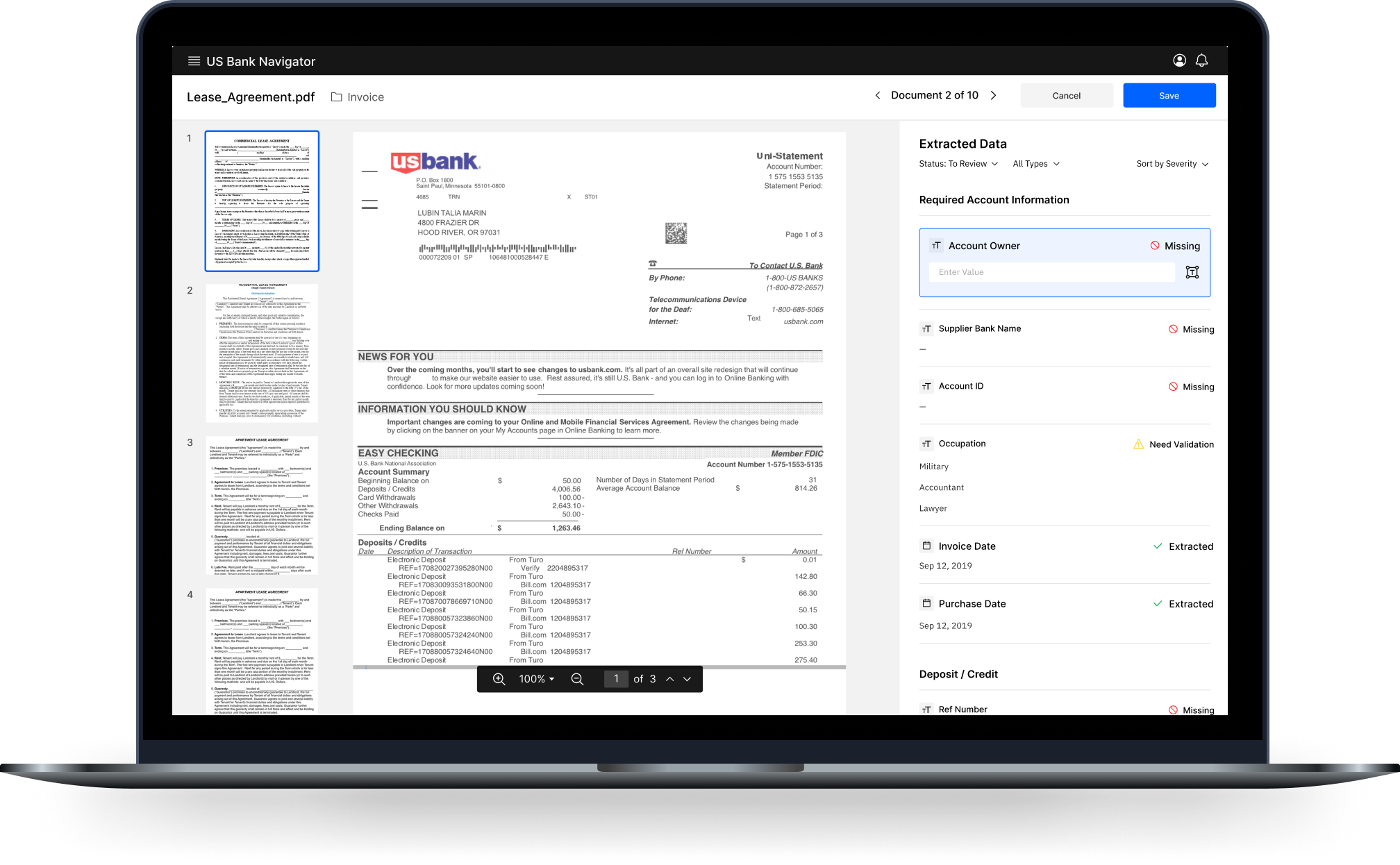Screen dimensions: 1400x865
Task: Click the zoom in magnifier
Action: [499, 679]
